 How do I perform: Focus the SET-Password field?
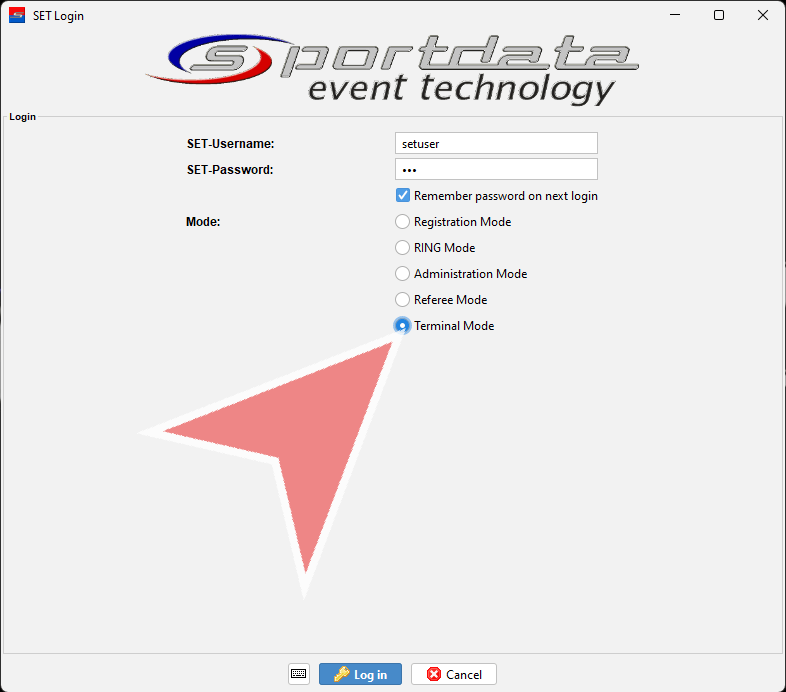click(496, 169)
